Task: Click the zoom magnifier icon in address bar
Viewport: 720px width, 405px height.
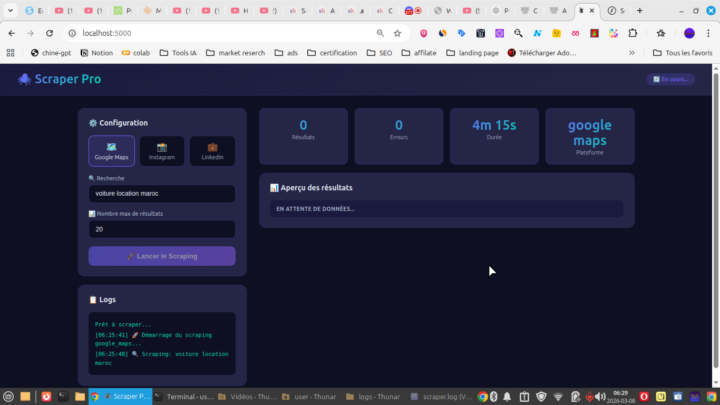Action: (380, 33)
